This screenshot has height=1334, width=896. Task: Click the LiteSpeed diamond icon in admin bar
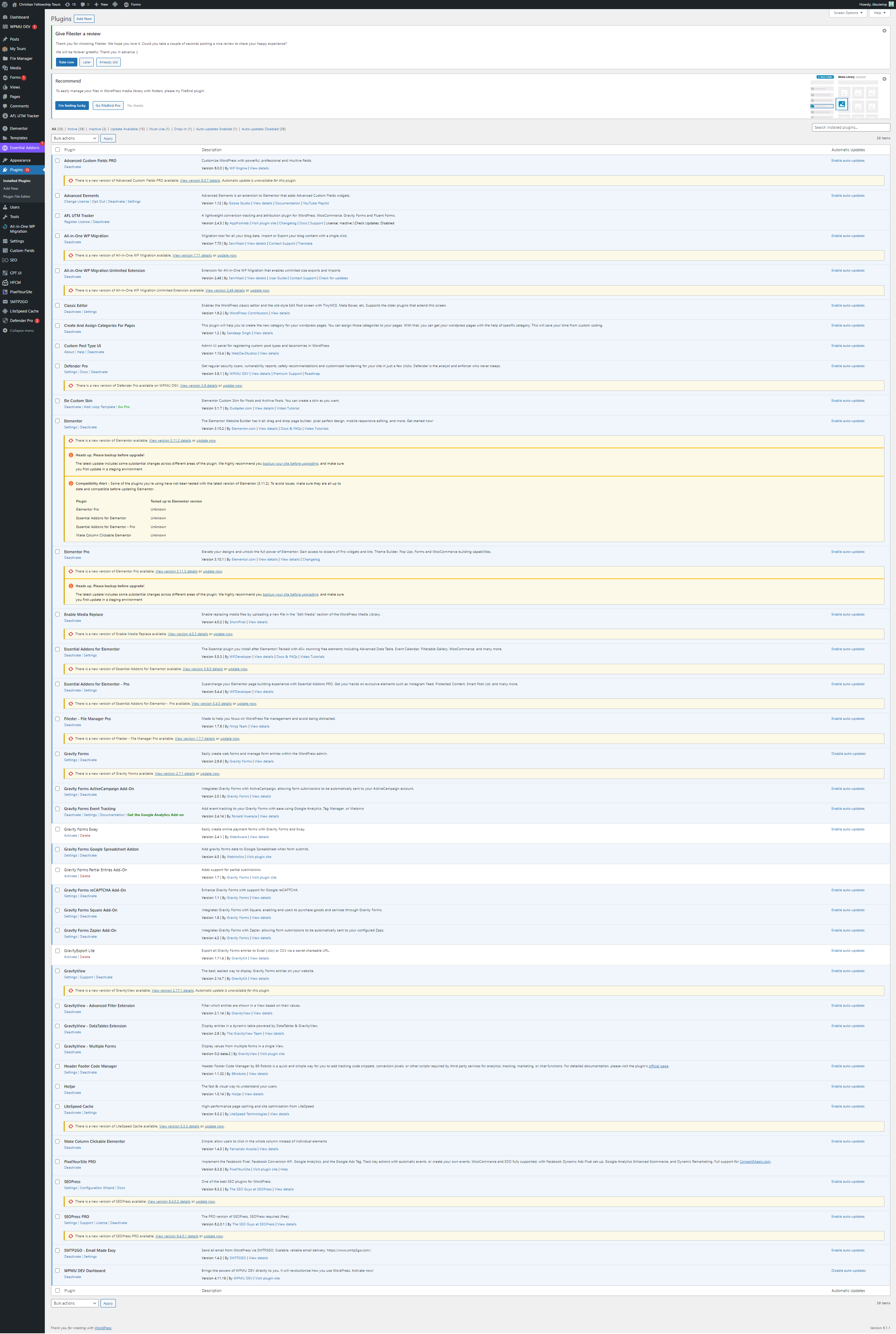click(x=115, y=4)
